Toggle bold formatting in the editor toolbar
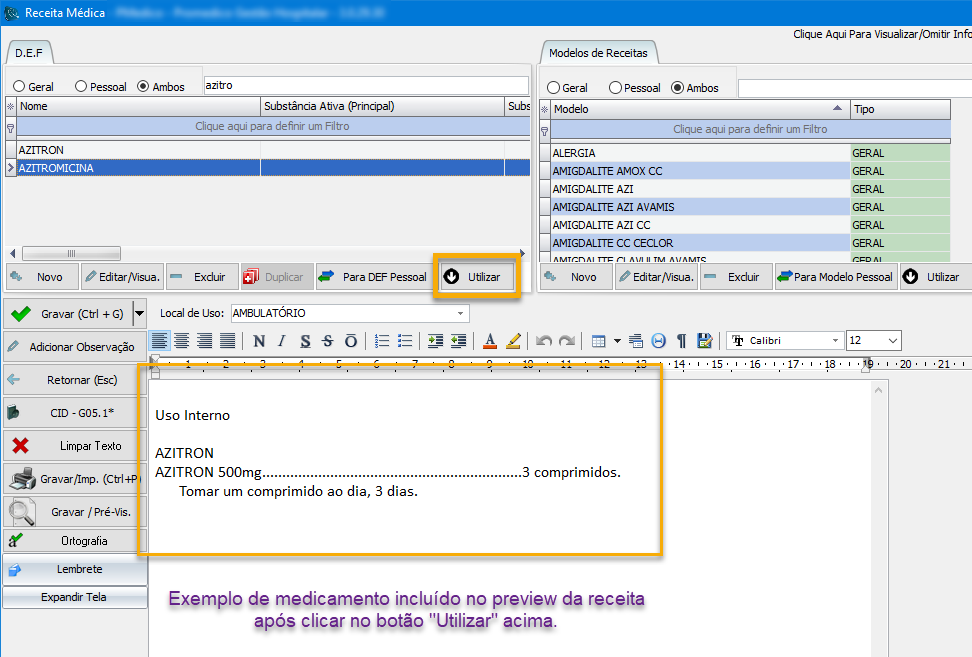The height and width of the screenshot is (657, 972). pos(259,341)
